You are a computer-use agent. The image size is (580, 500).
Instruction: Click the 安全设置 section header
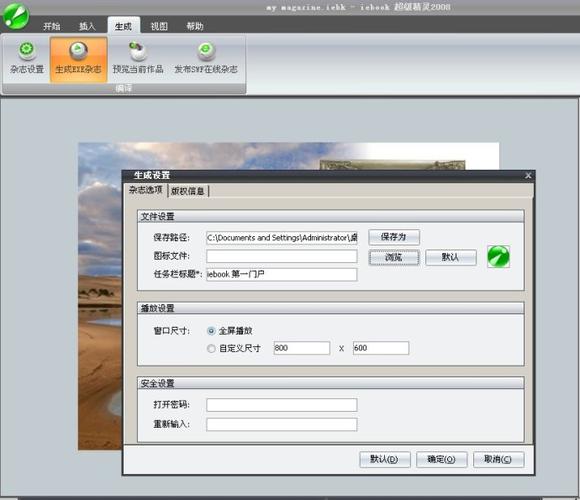tap(331, 383)
